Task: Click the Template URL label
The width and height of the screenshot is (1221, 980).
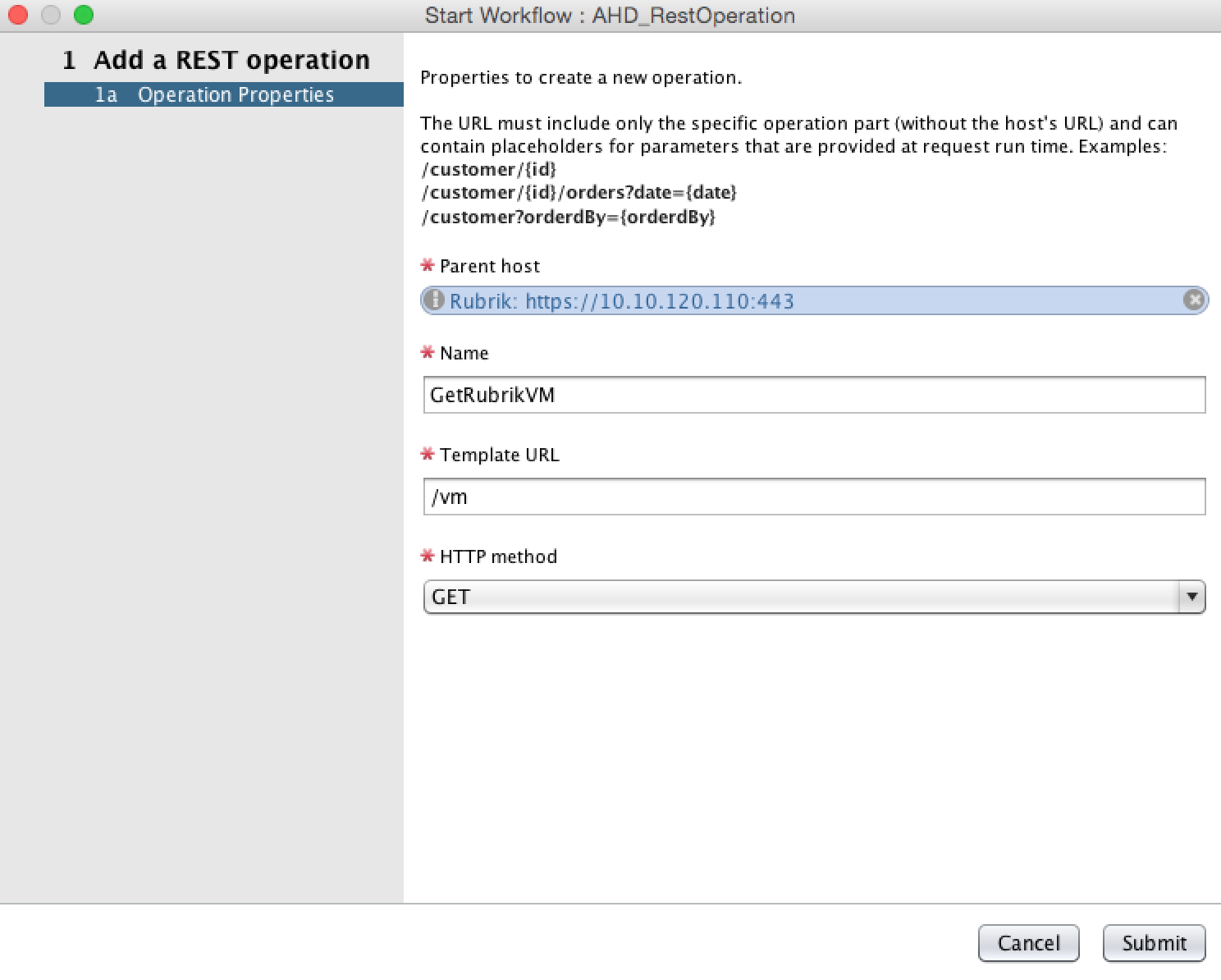Action: pyautogui.click(x=499, y=455)
